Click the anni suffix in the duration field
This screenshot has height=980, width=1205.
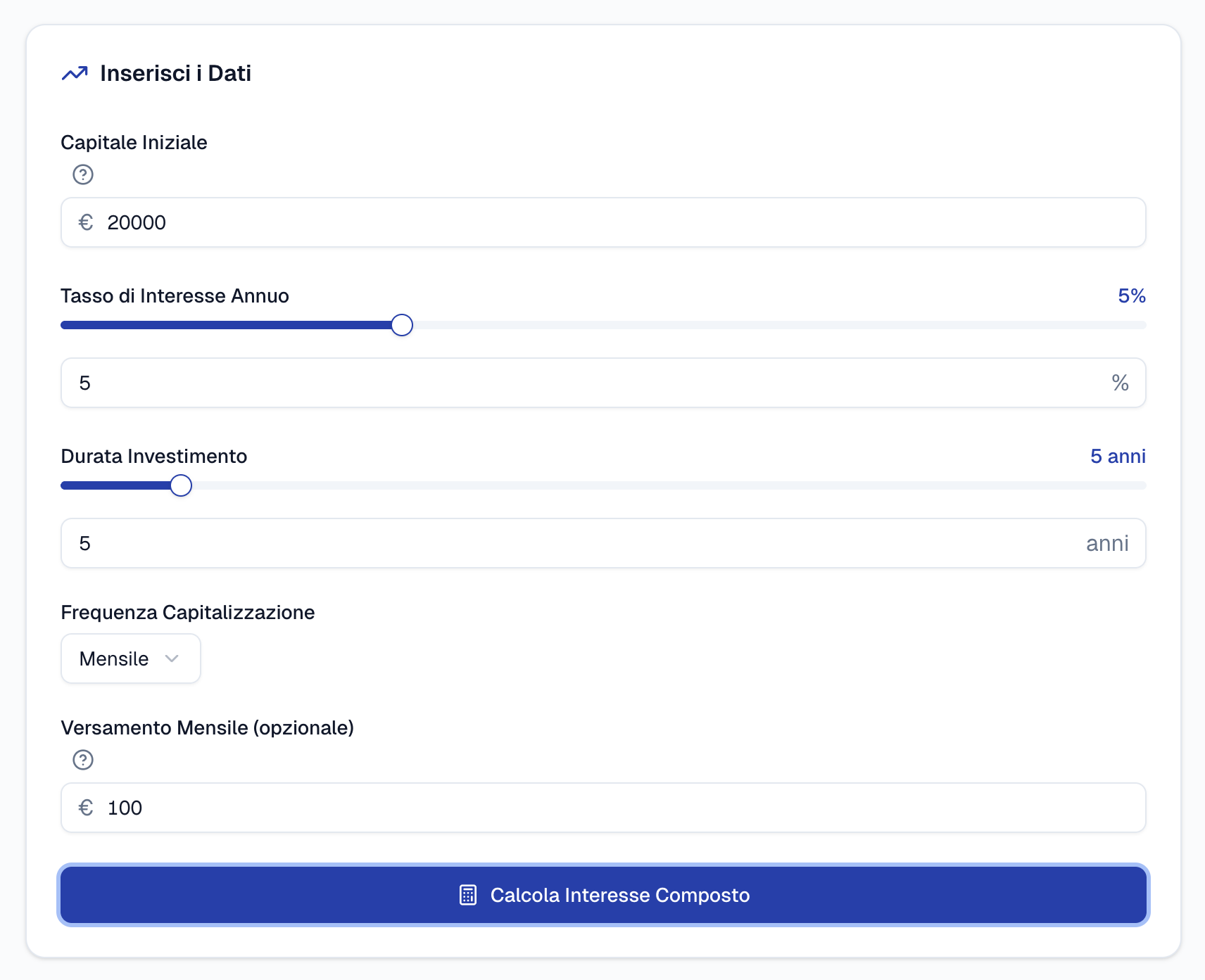[1107, 543]
